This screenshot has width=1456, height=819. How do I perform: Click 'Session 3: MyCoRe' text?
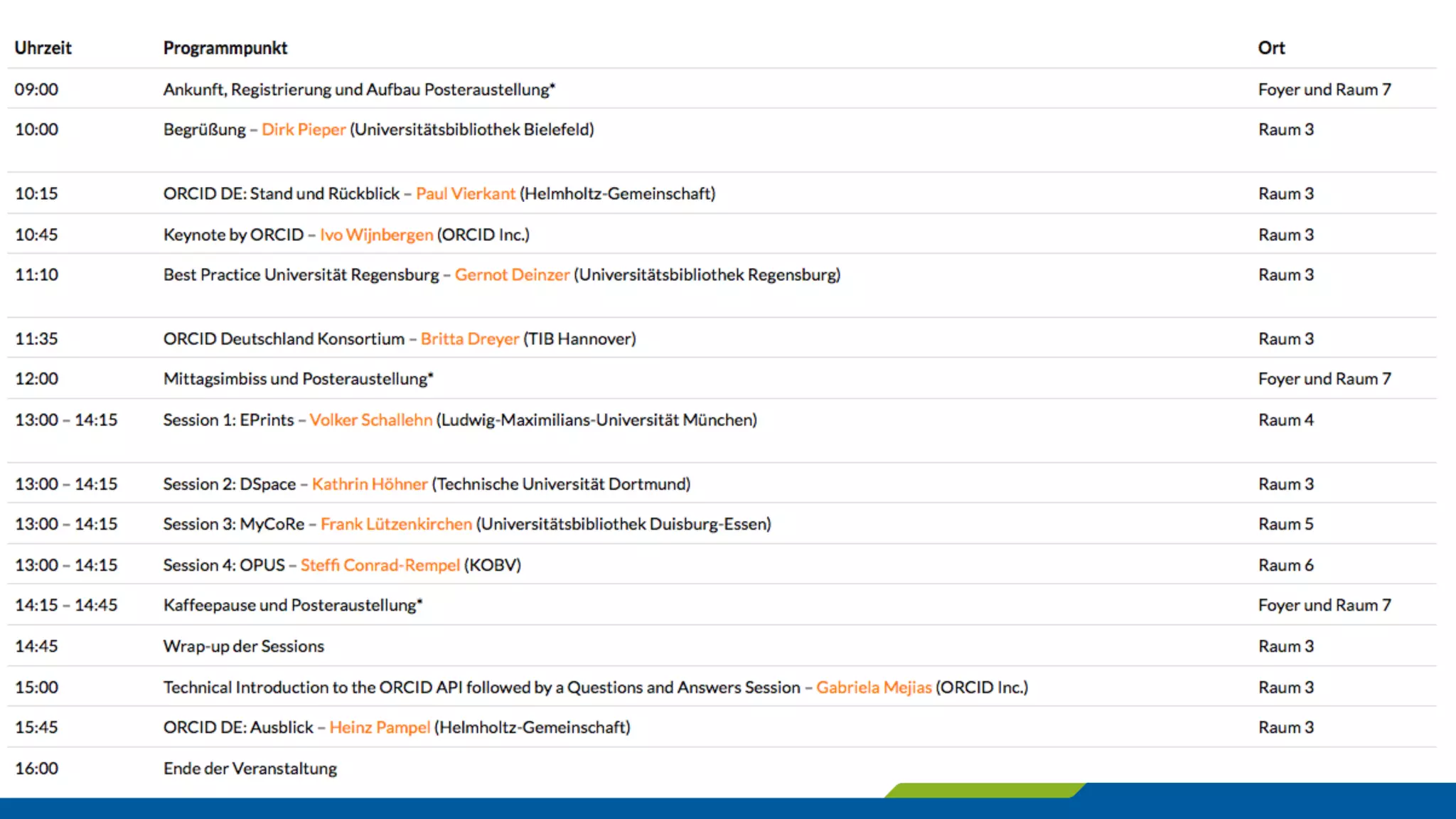pos(234,524)
